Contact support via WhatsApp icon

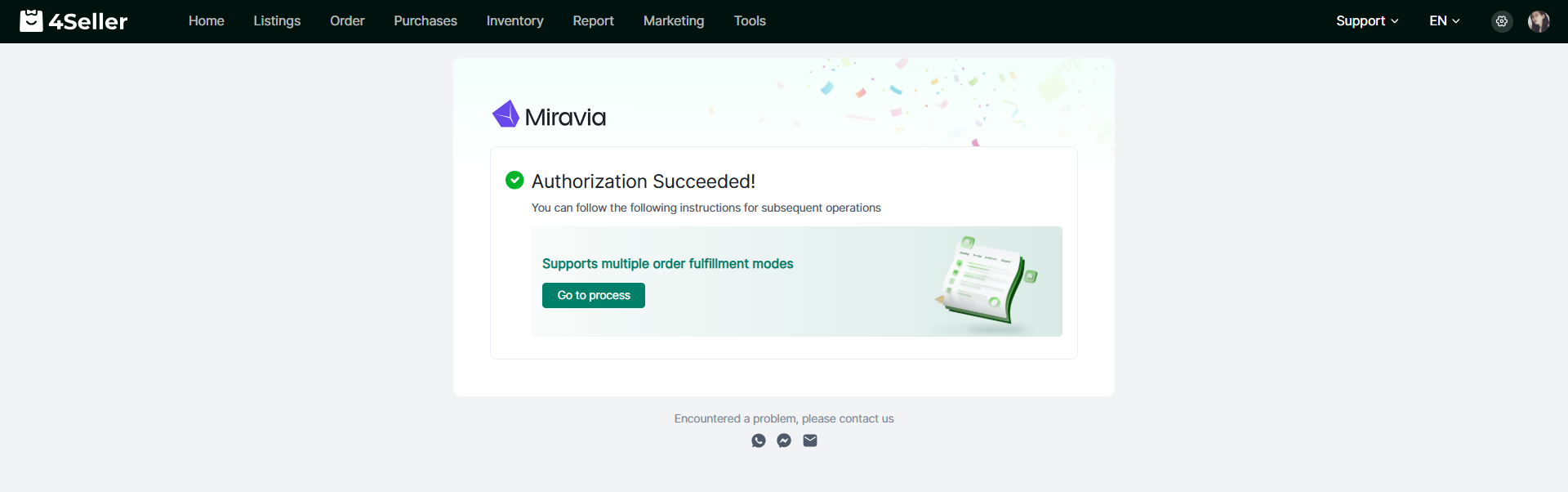[x=759, y=441]
